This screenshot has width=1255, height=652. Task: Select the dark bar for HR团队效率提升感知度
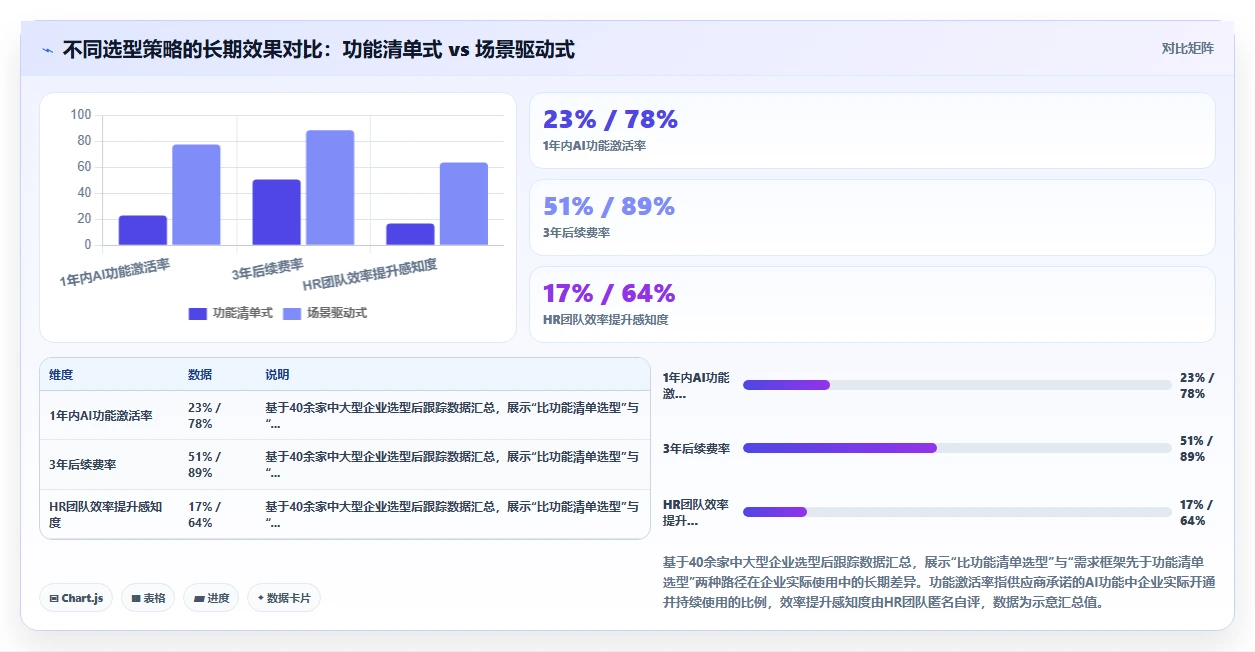coord(410,234)
